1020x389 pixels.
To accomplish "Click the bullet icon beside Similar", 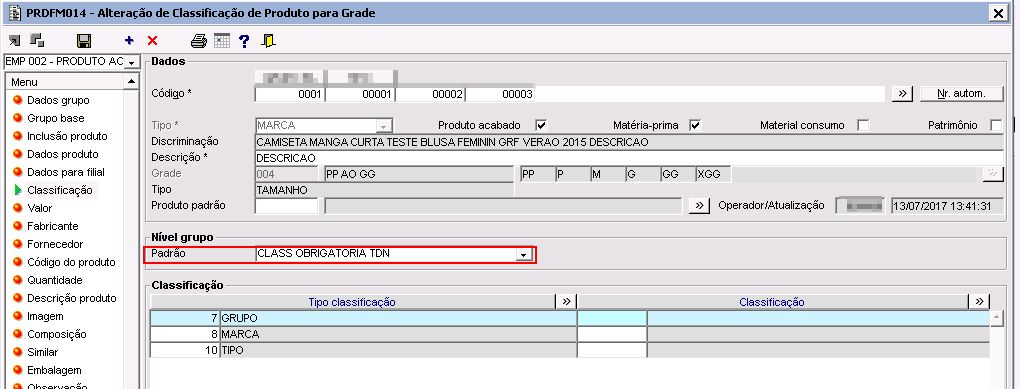I will [18, 352].
